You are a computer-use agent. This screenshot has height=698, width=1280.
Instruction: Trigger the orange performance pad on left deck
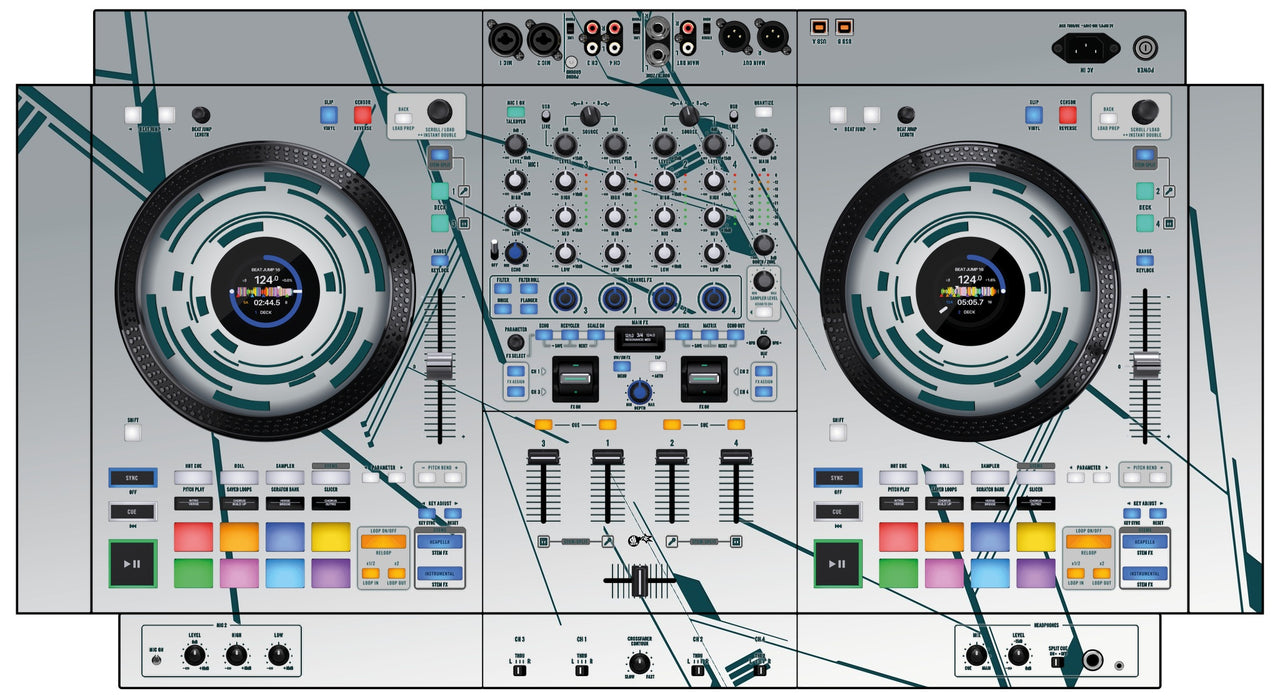pyautogui.click(x=239, y=537)
